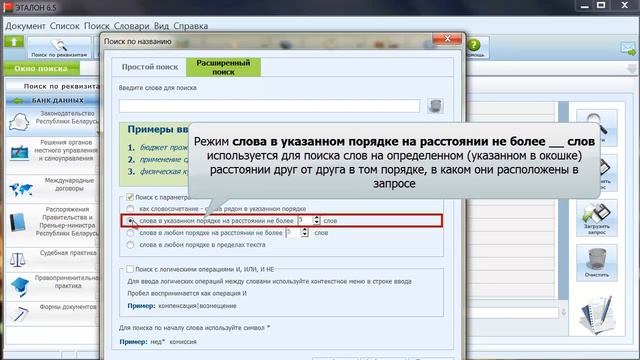Click the distance value field for указанном порядке
Image resolution: width=640 pixels, height=360 pixels.
pos(305,220)
